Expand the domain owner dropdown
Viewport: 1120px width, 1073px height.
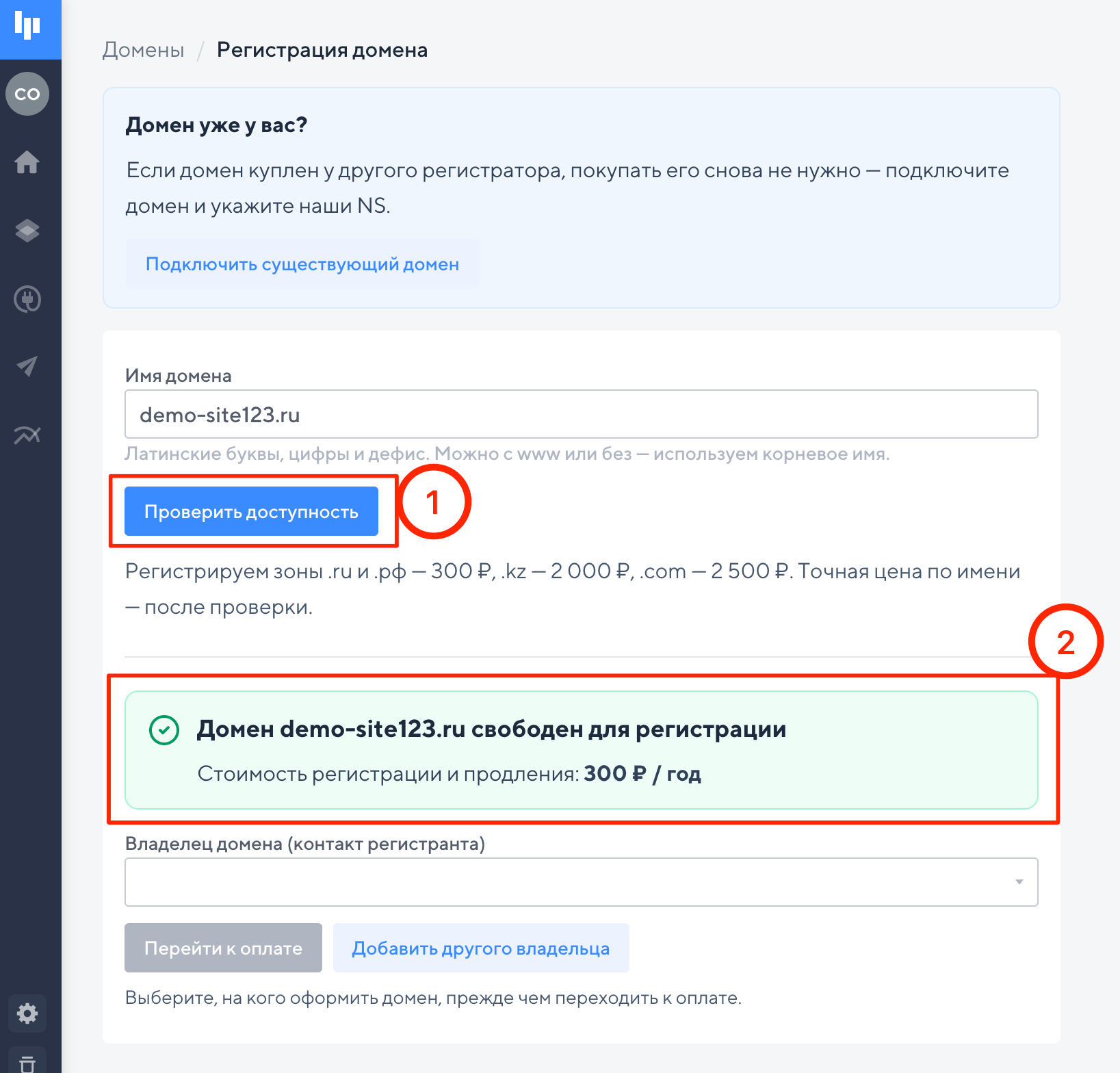(582, 882)
